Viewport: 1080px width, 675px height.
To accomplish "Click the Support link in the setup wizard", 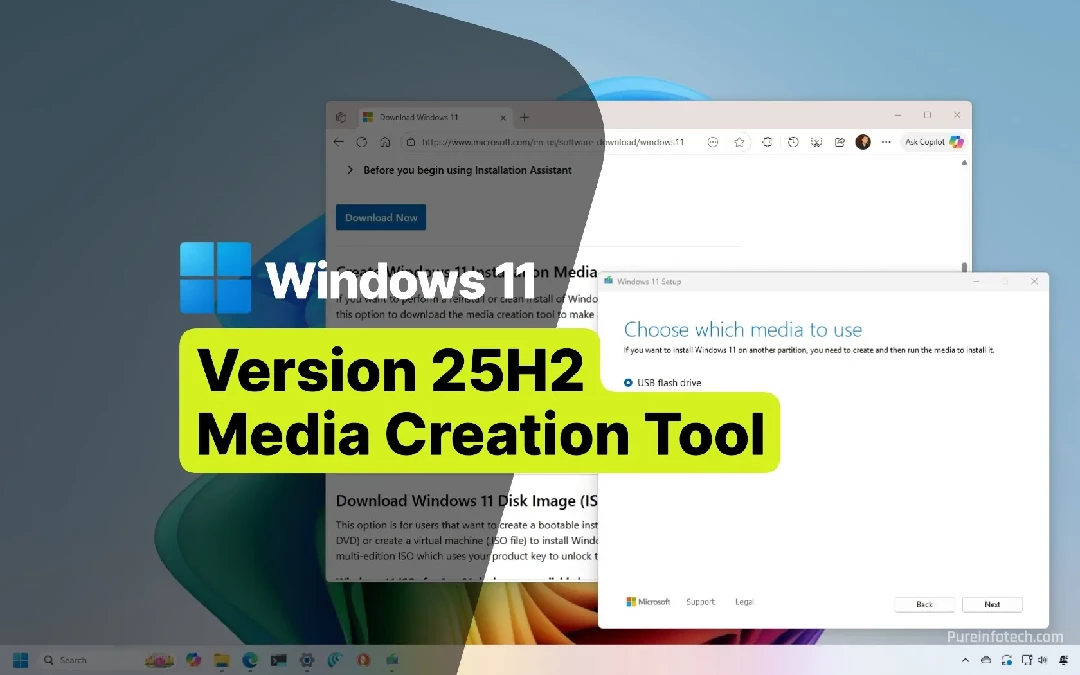I will click(x=699, y=601).
